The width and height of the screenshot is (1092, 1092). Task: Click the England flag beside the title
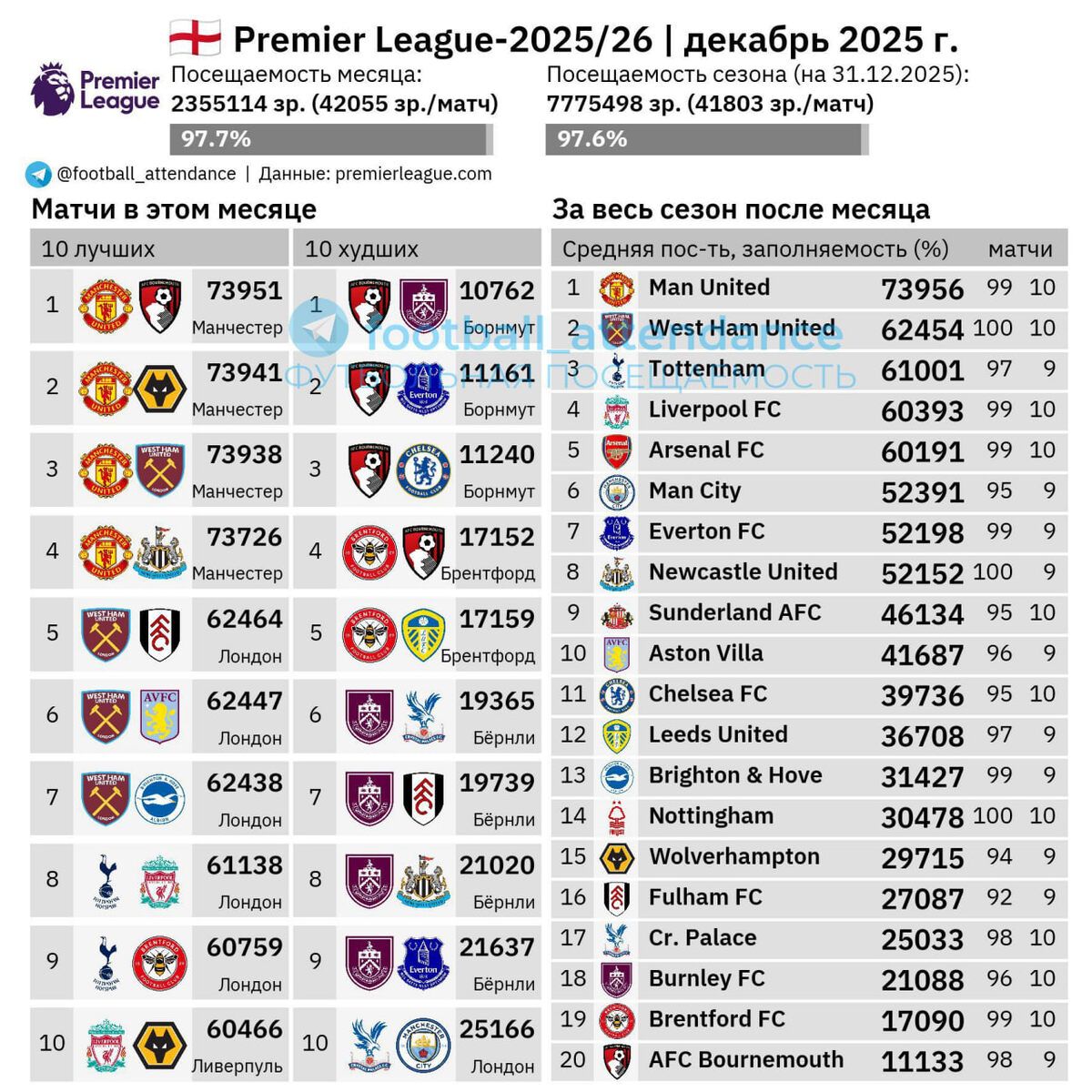point(195,39)
